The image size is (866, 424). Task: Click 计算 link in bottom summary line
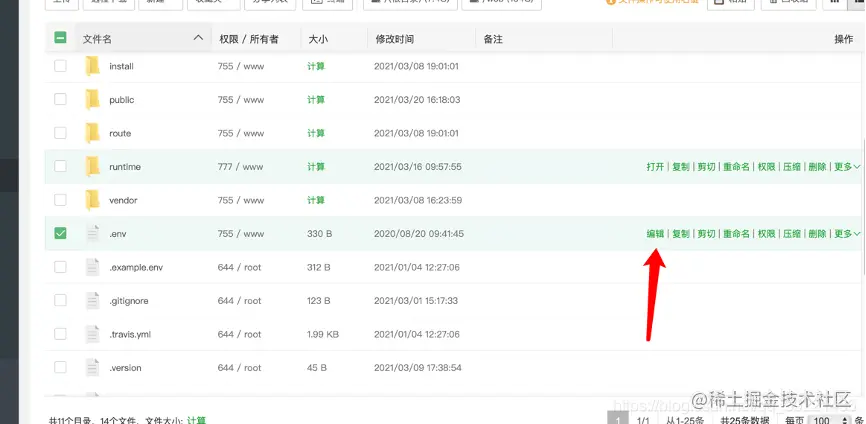point(196,420)
